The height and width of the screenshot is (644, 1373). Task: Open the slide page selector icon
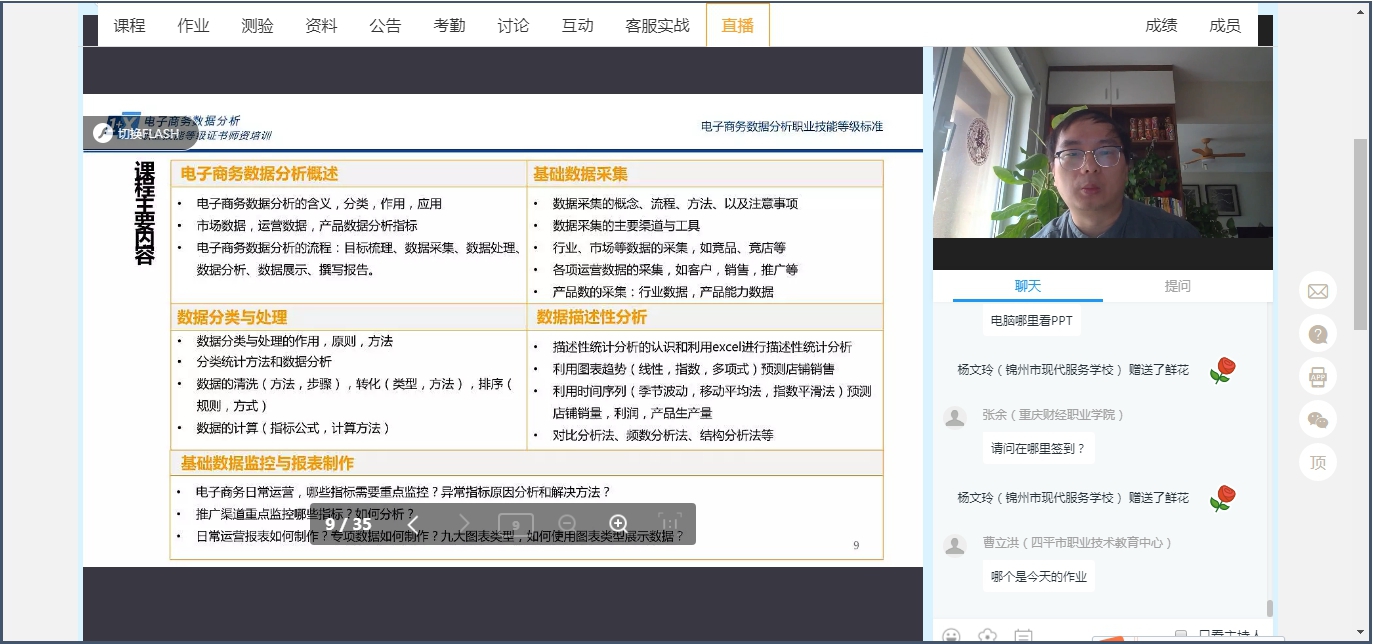click(x=516, y=524)
